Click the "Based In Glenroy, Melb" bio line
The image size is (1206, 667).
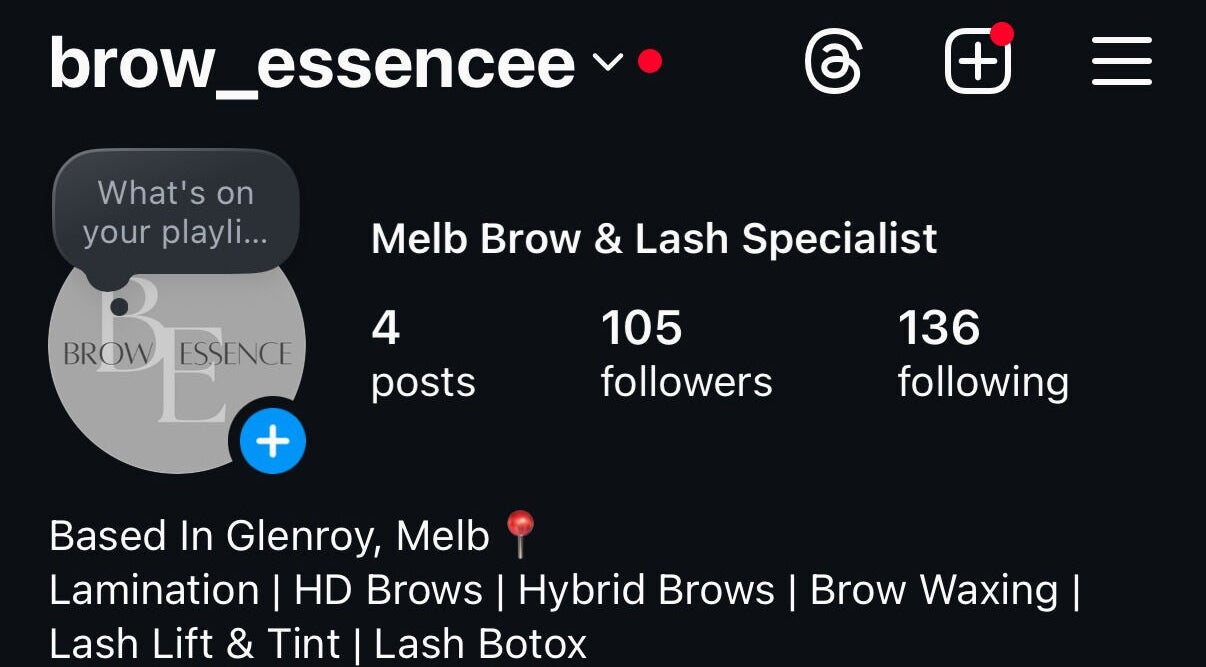click(x=269, y=536)
